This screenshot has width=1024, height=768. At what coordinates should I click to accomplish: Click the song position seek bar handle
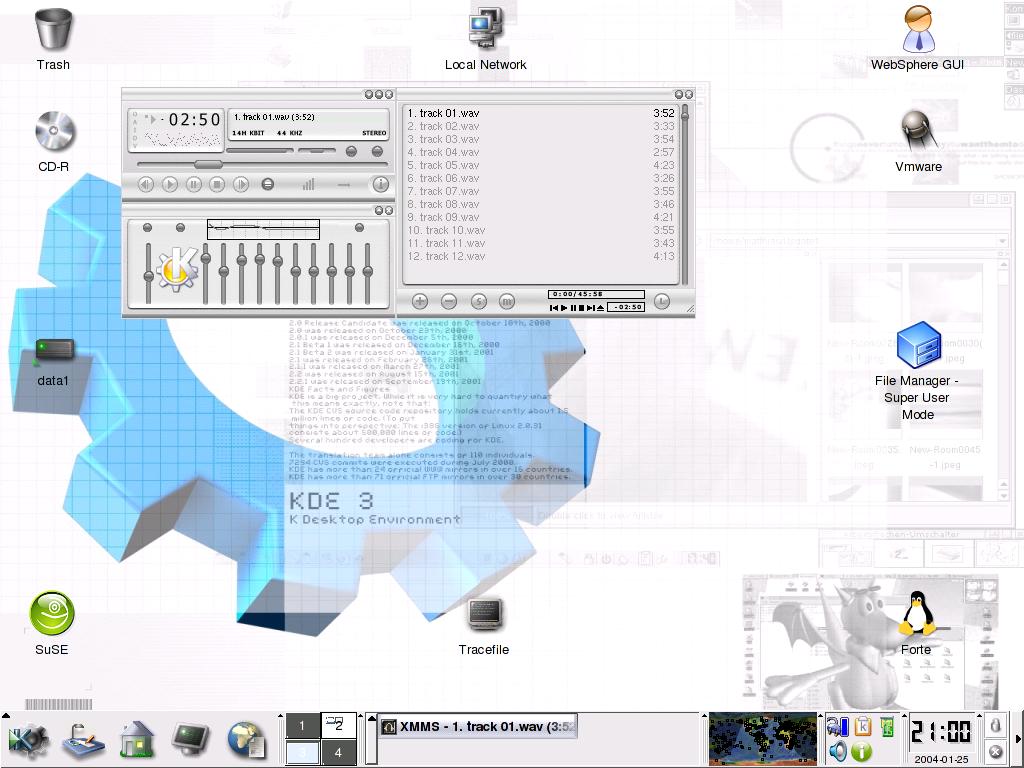(208, 164)
